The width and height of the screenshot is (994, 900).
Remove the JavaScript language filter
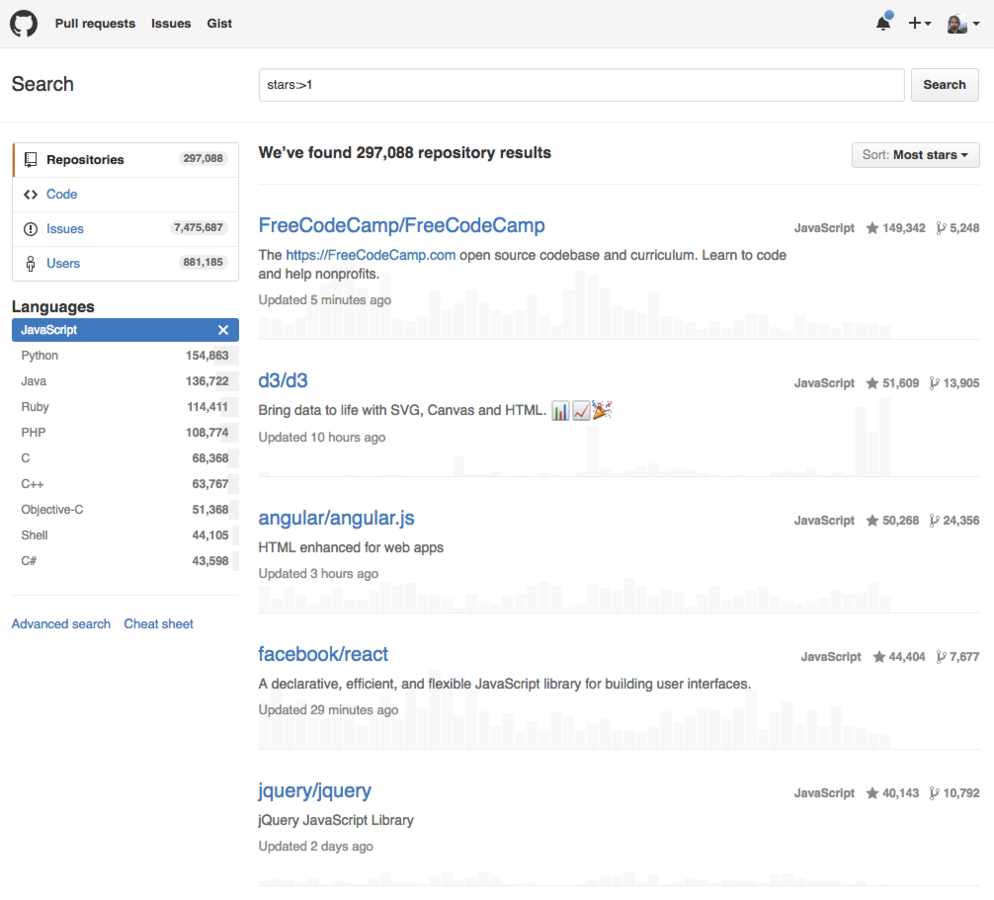click(223, 330)
